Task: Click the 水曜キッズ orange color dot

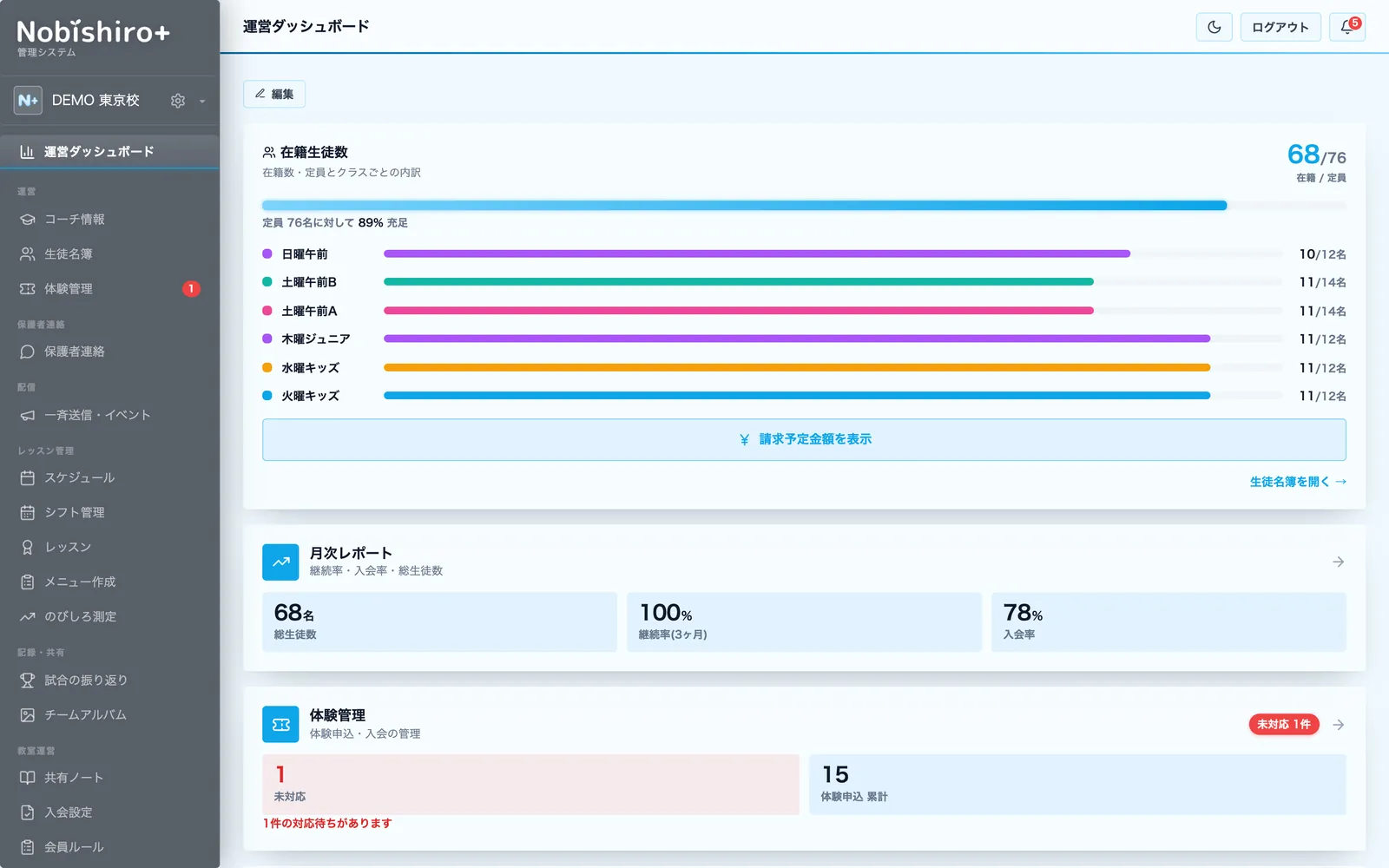Action: pyautogui.click(x=267, y=367)
